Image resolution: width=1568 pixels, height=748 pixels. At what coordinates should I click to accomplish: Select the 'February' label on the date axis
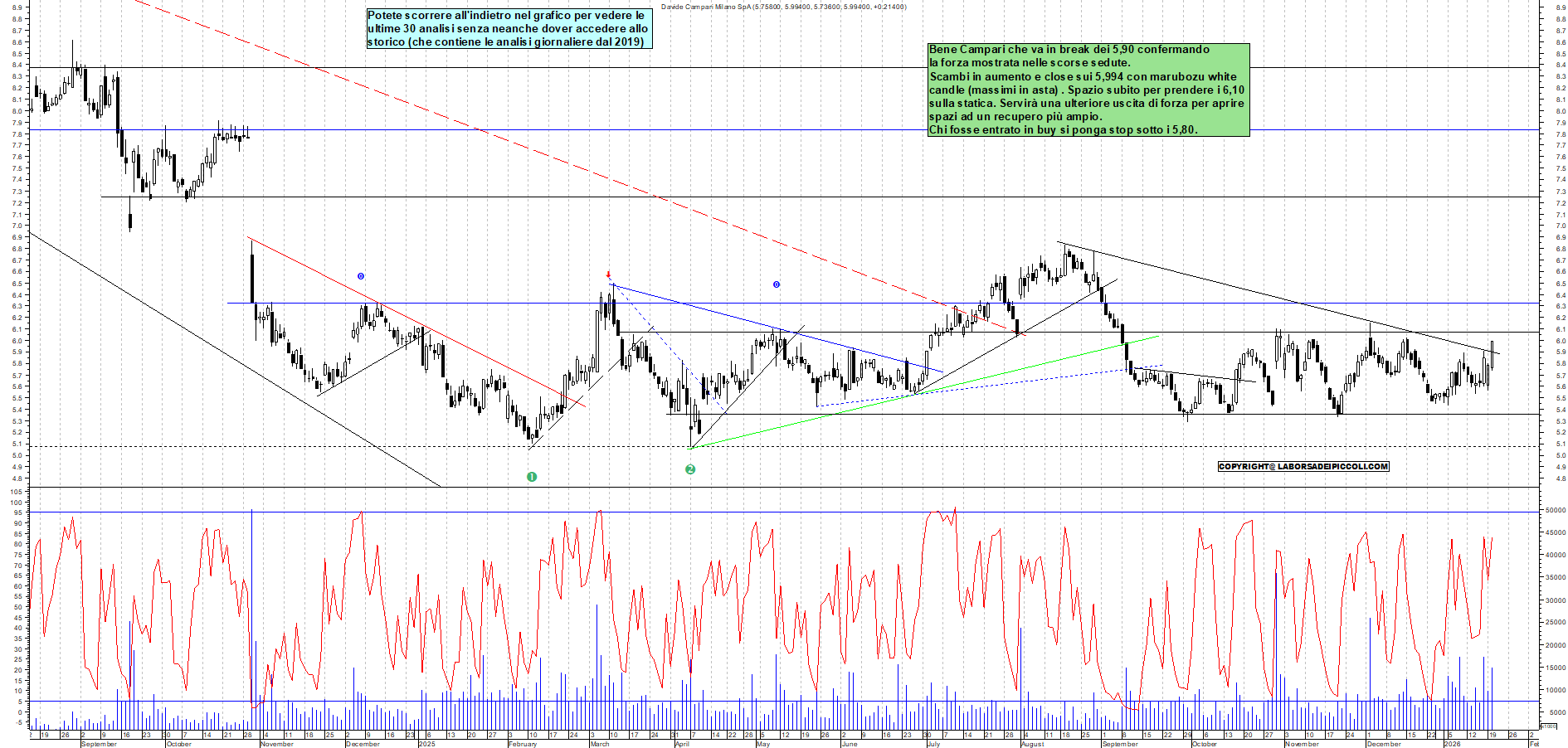click(523, 744)
